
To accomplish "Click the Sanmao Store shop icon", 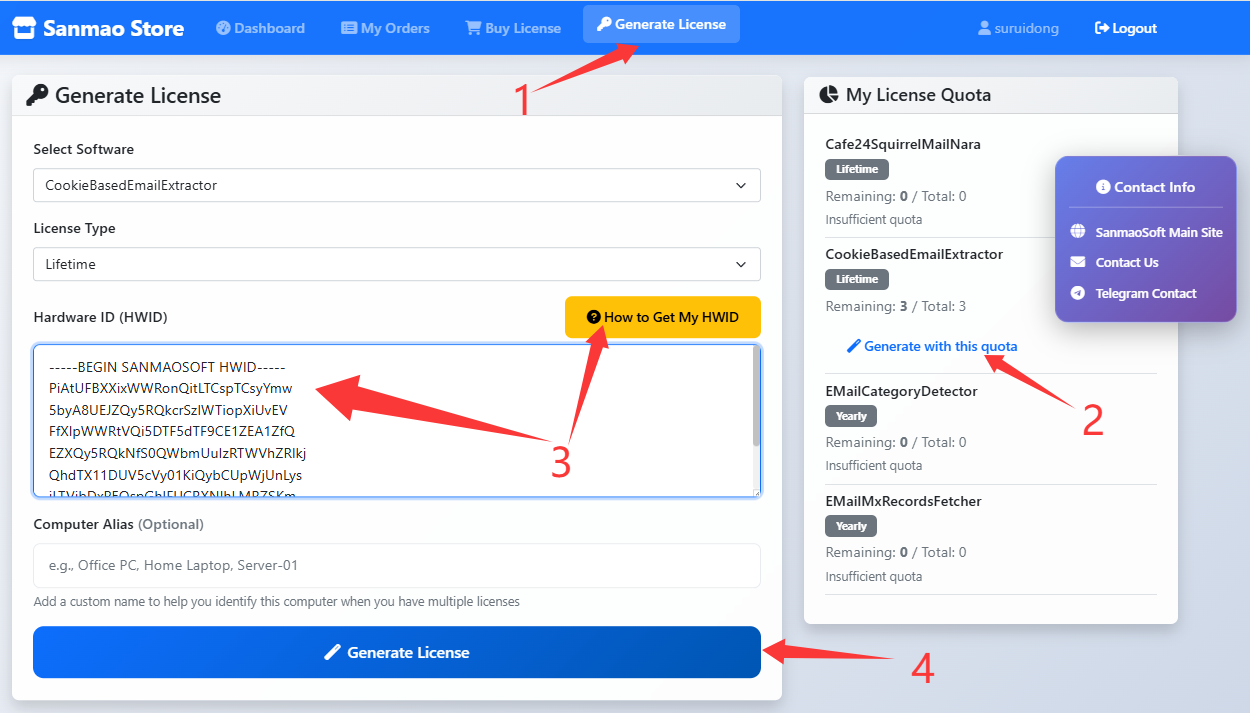I will 24,28.
